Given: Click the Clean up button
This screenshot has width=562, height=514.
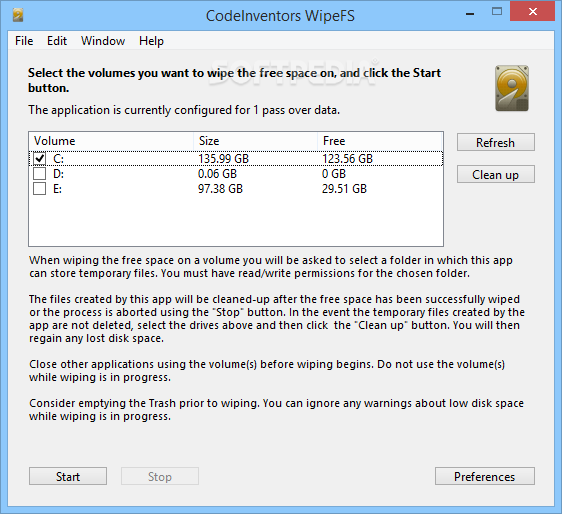Looking at the screenshot, I should pyautogui.click(x=496, y=174).
